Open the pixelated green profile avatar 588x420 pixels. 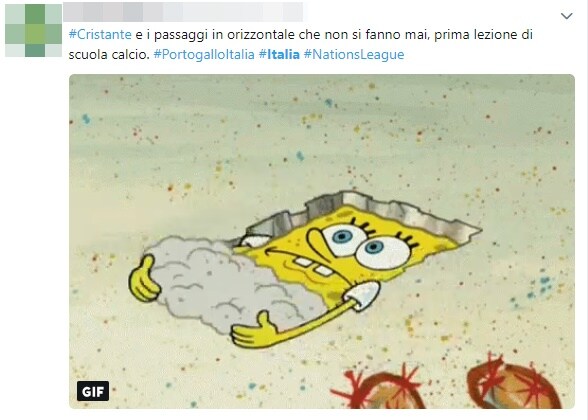pyautogui.click(x=33, y=31)
